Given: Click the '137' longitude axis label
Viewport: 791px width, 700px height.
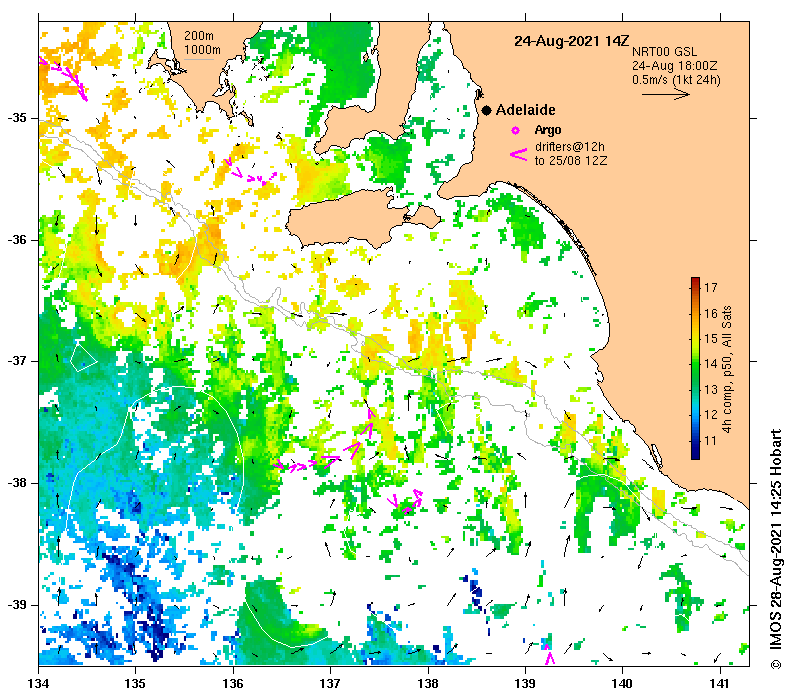Looking at the screenshot, I should 330,684.
